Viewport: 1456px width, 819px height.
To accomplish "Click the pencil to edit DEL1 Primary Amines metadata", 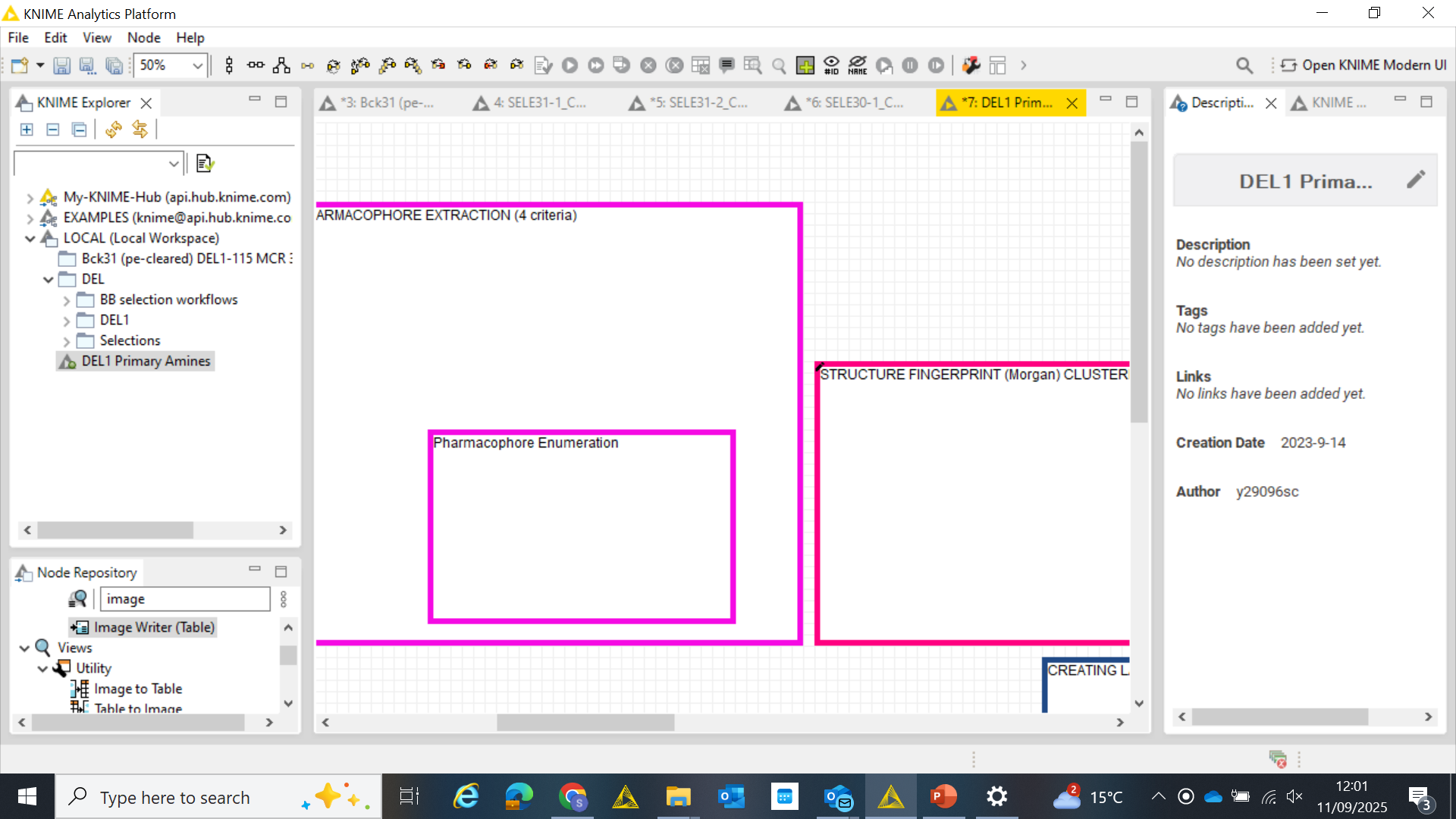I will pyautogui.click(x=1415, y=179).
